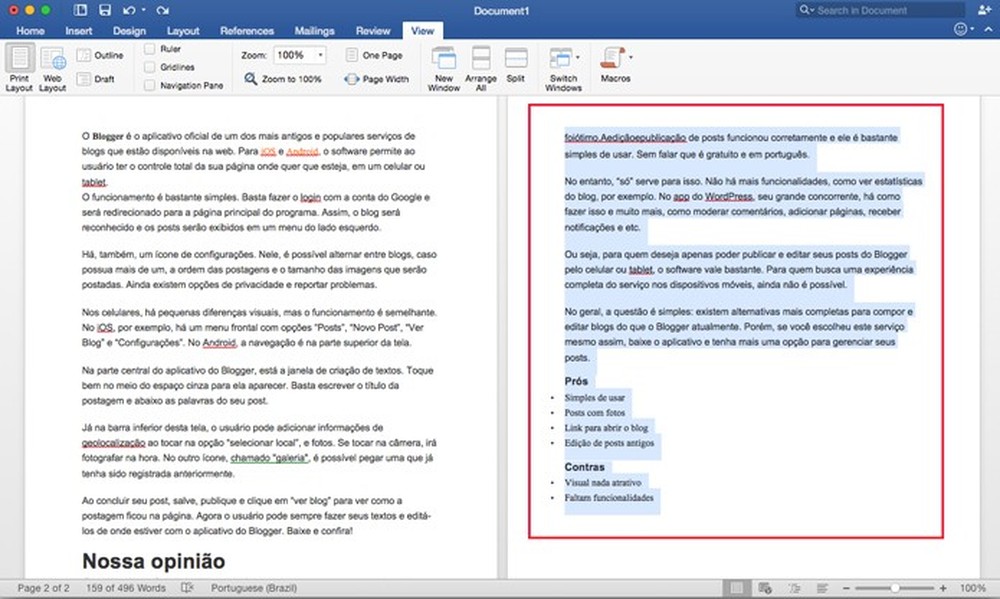Image resolution: width=1000 pixels, height=599 pixels.
Task: Click the Page 2 of 2 indicator
Action: tap(43, 588)
